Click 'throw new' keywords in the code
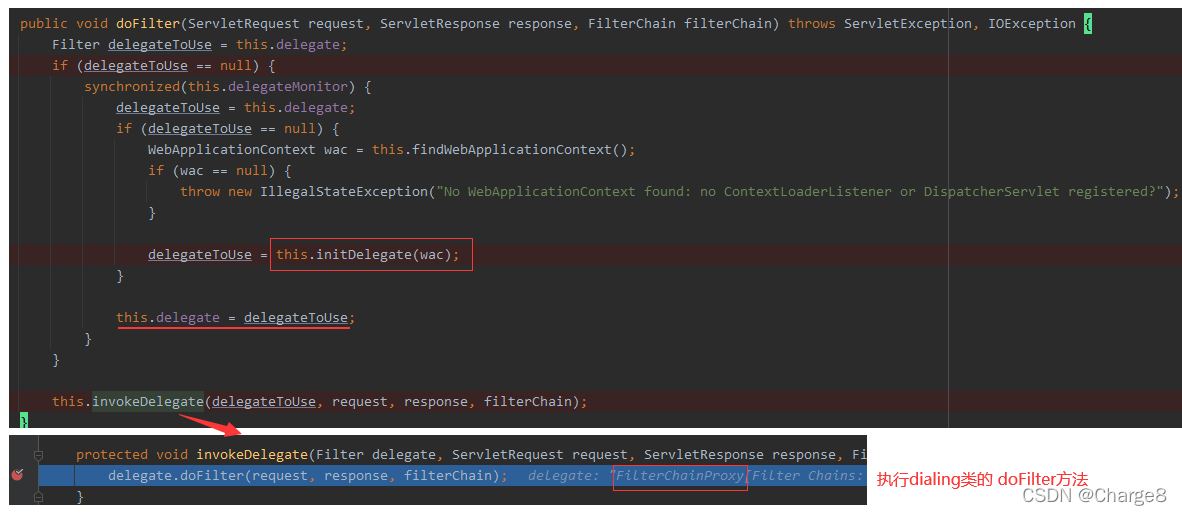This screenshot has width=1182, height=515. (x=216, y=192)
